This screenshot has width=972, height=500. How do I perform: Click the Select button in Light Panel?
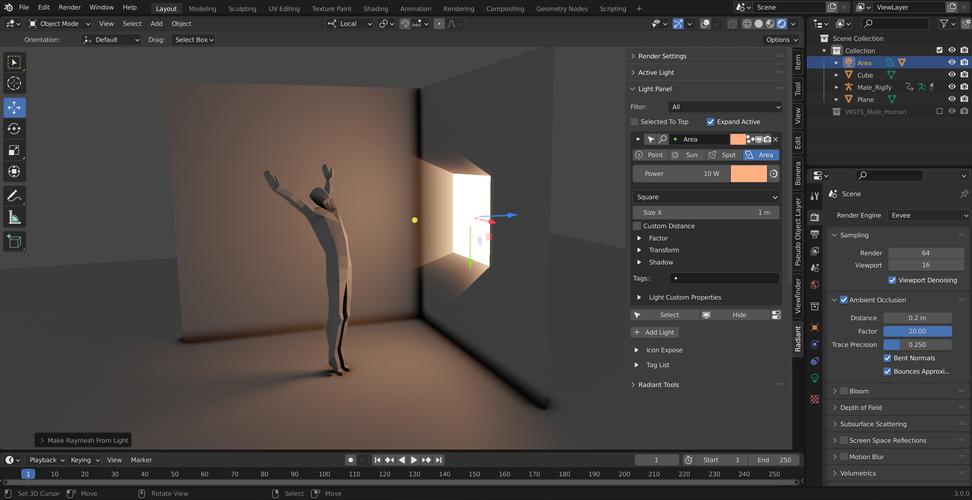point(663,315)
